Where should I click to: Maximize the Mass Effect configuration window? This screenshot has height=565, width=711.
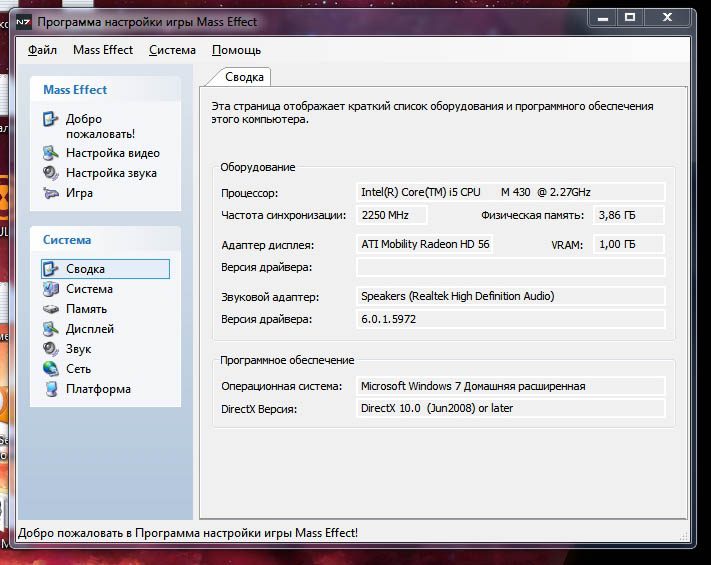(x=630, y=18)
